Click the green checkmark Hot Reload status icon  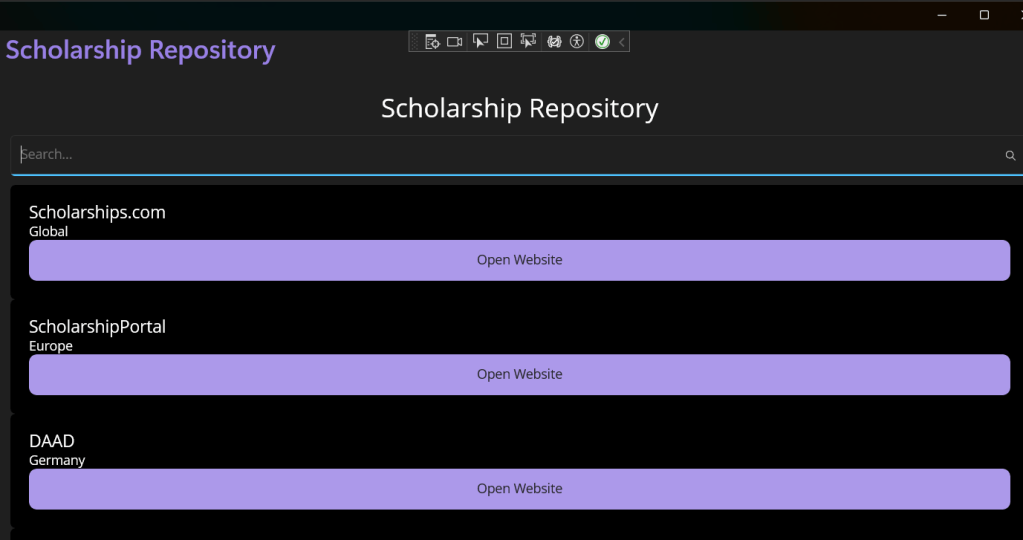click(x=602, y=42)
